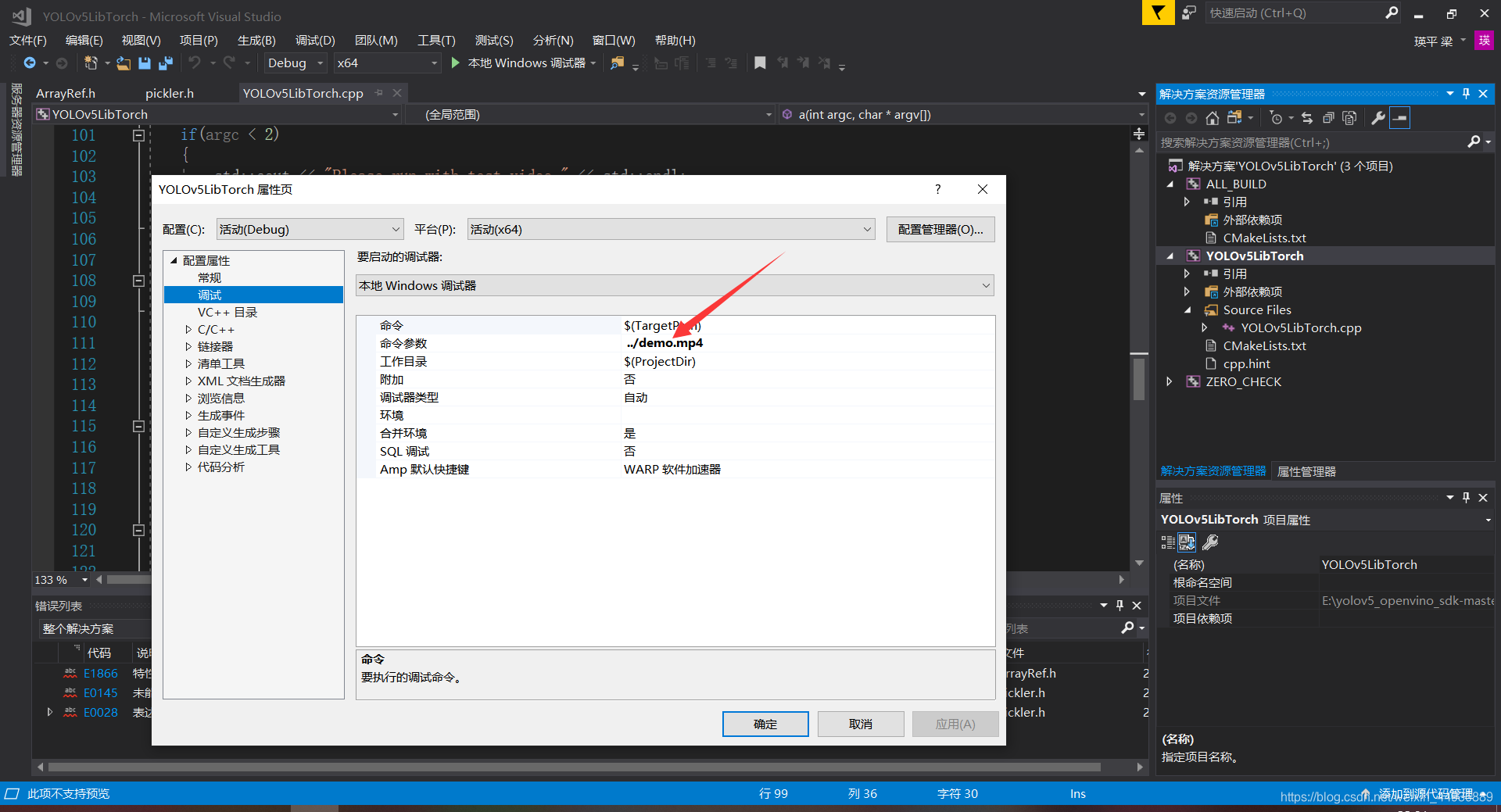Click 确定 button in property dialog
This screenshot has height=812, width=1501.
click(765, 724)
